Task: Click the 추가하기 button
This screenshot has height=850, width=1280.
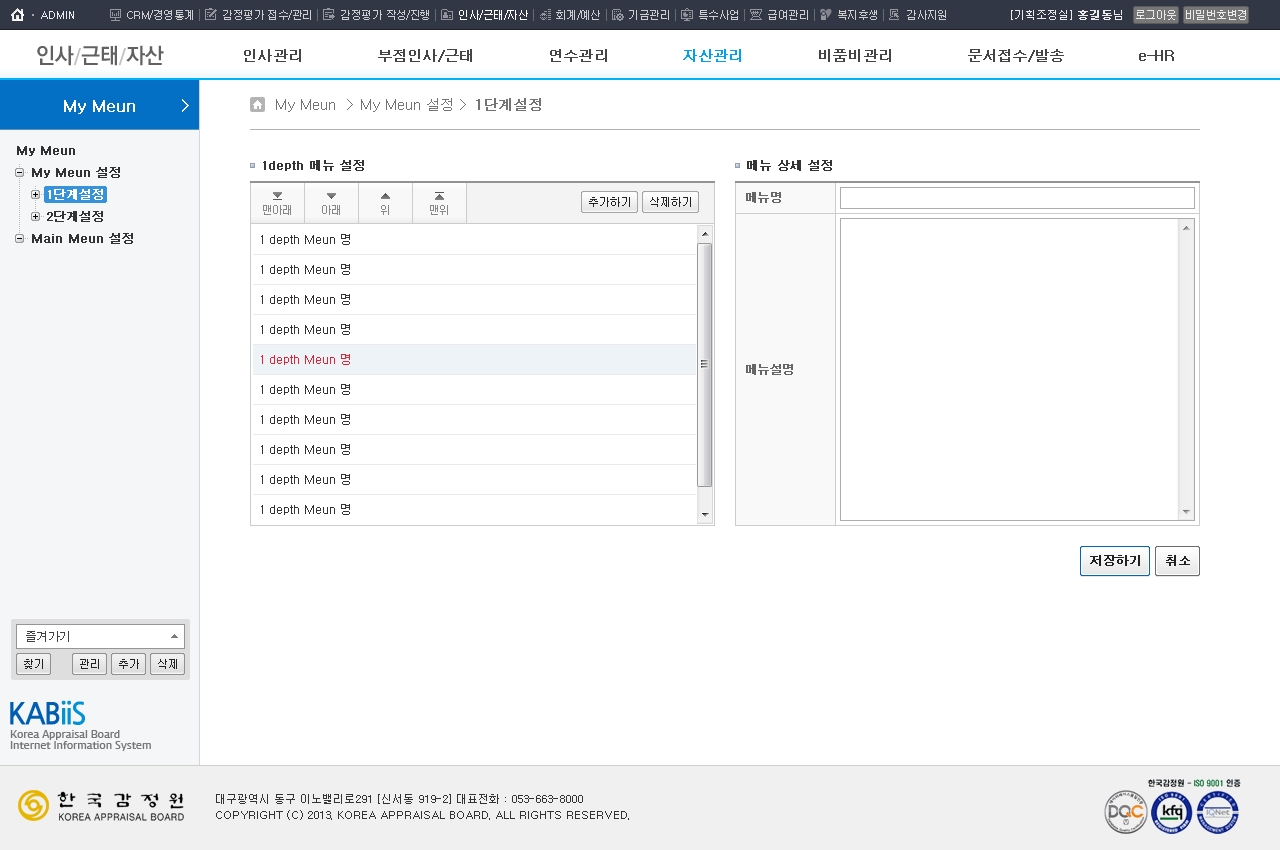Action: point(609,202)
